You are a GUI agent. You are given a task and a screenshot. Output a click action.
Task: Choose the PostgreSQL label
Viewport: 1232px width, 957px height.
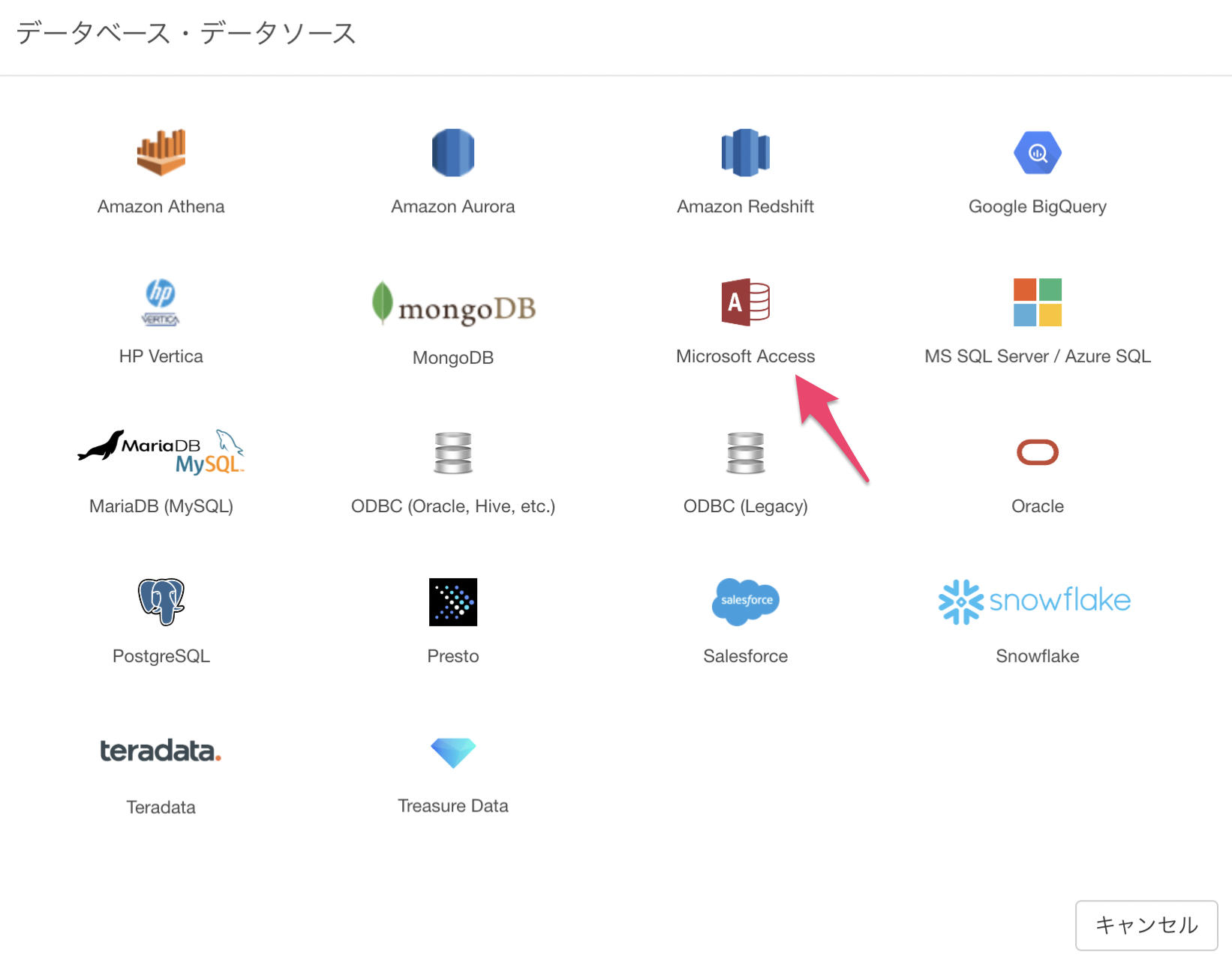(161, 656)
